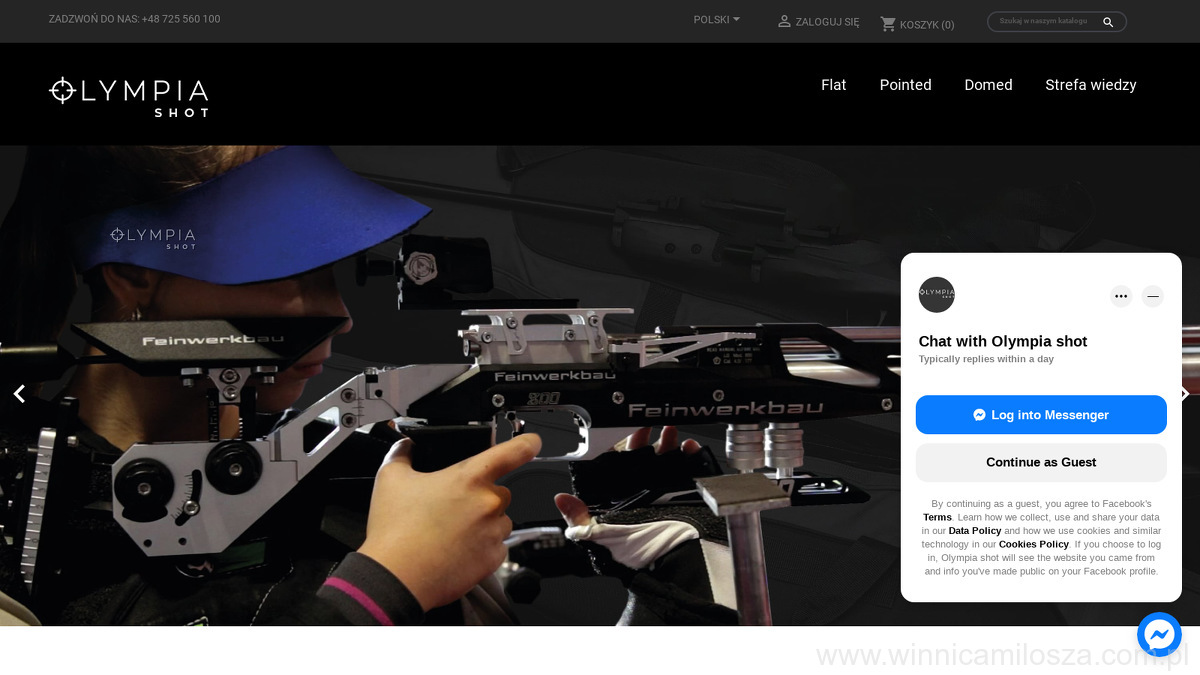
Task: Advance to the next slide arrow
Action: tap(1184, 394)
